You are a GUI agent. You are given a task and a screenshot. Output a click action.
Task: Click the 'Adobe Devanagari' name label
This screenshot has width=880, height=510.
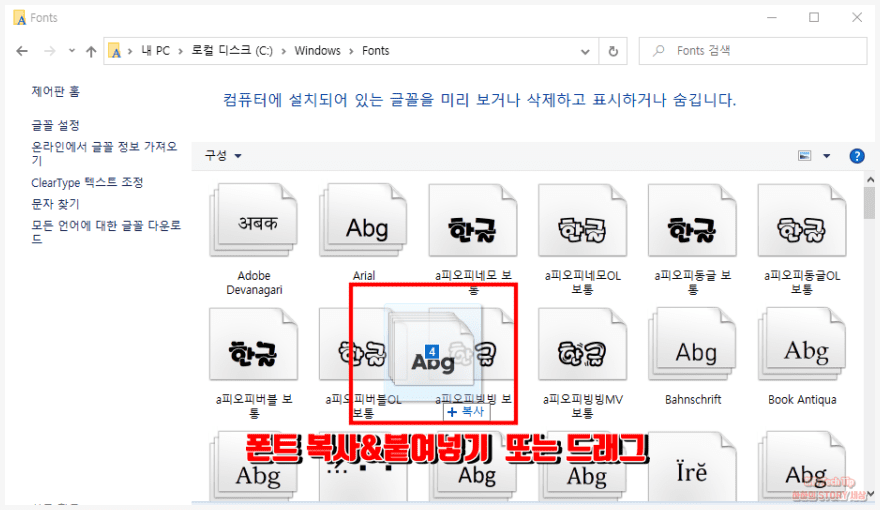pyautogui.click(x=254, y=283)
